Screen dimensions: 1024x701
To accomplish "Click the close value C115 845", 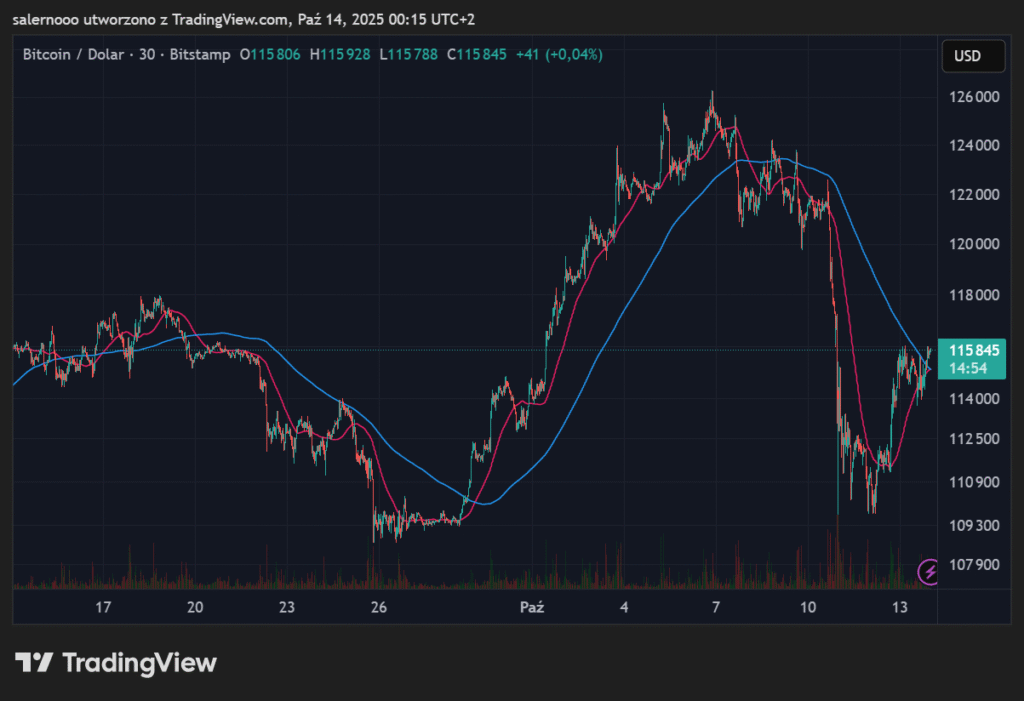I will 477,54.
